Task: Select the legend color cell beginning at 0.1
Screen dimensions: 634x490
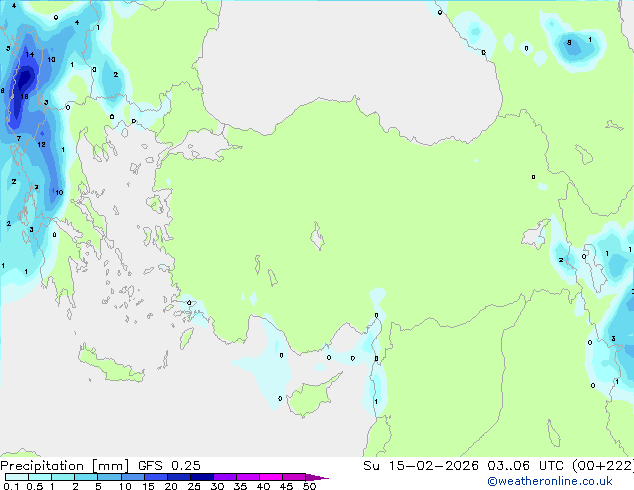Action: click(x=17, y=477)
